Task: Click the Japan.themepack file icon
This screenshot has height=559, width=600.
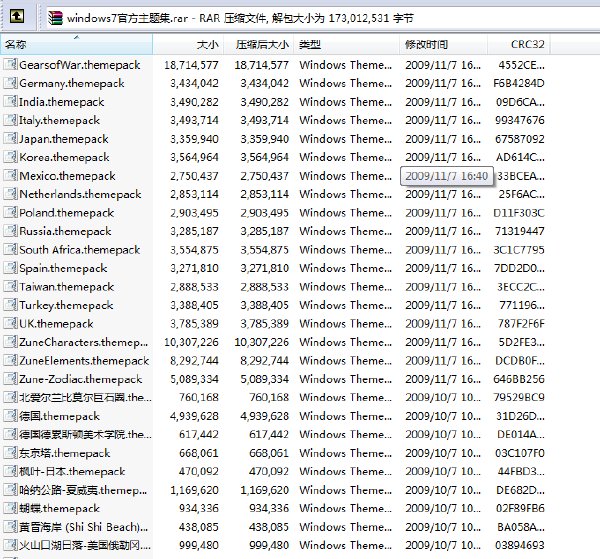Action: tap(10, 138)
